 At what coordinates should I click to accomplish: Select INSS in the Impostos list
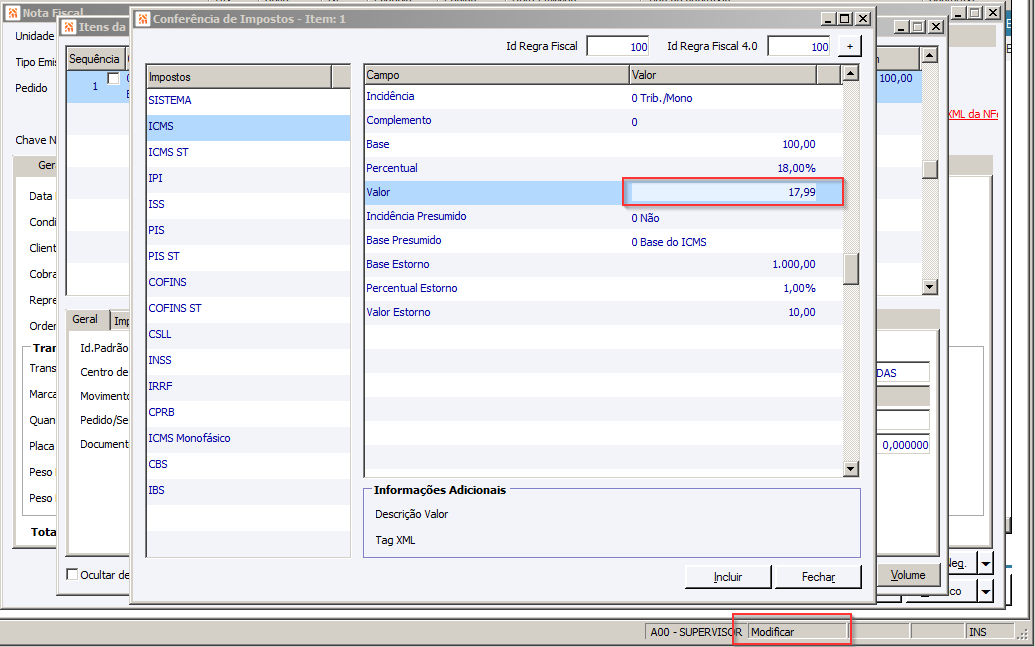pos(248,360)
